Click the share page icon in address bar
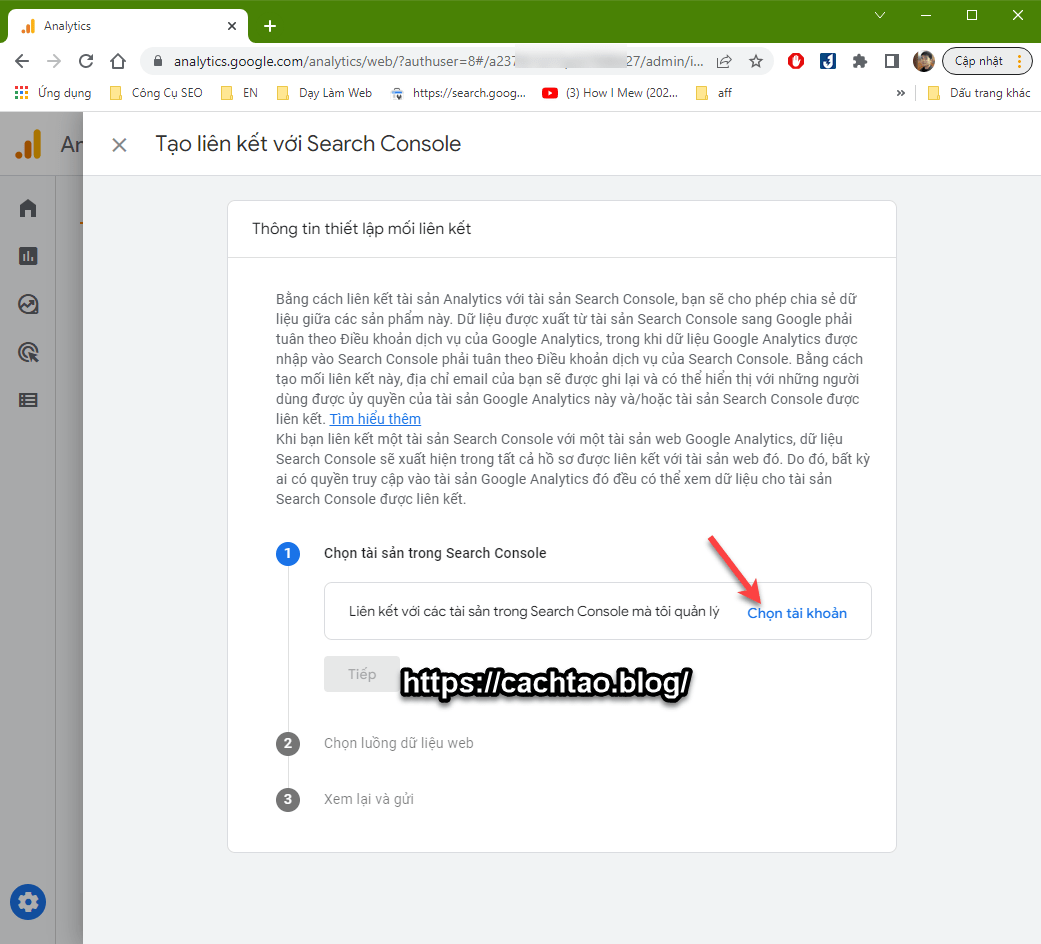This screenshot has height=944, width=1041. pyautogui.click(x=724, y=61)
